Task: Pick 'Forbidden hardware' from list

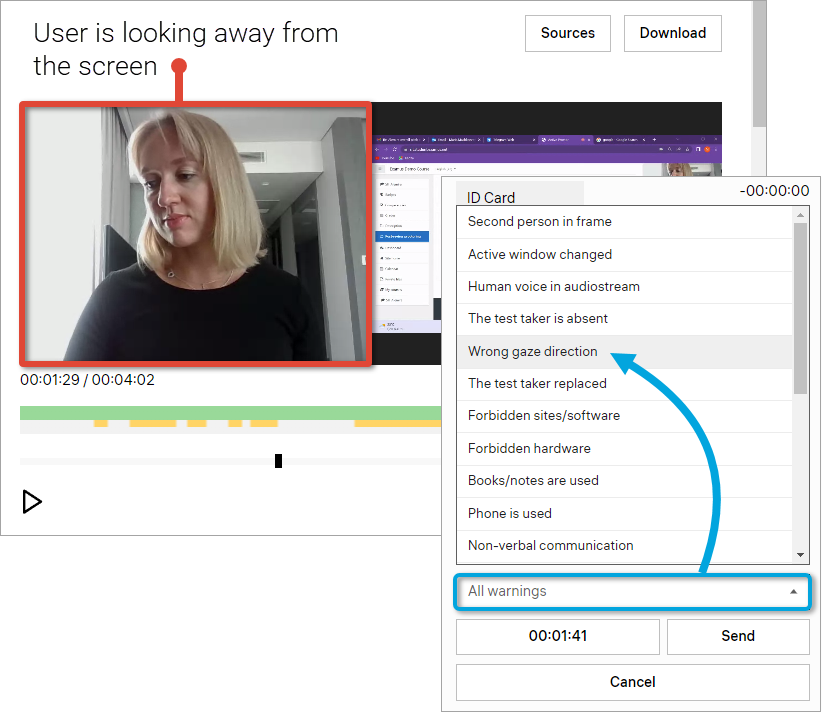Action: (x=529, y=448)
